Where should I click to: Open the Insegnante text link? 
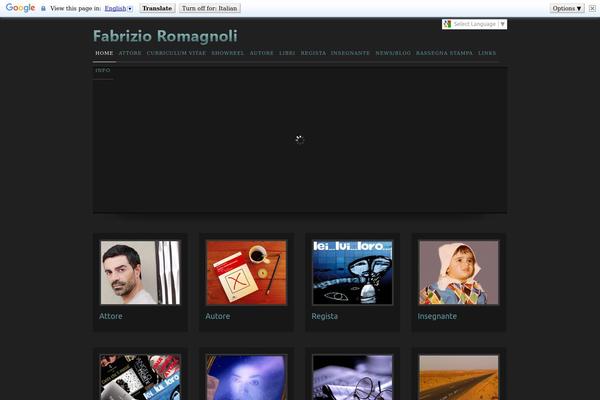pos(437,316)
